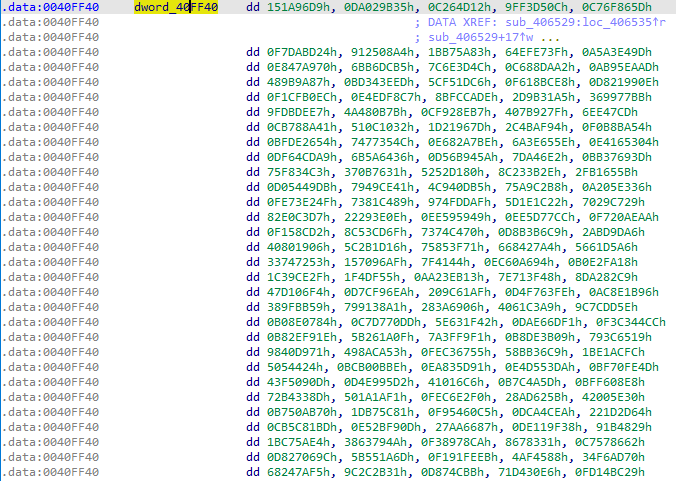Select value 4C940DB5h
The height and width of the screenshot is (481, 676).
click(x=460, y=187)
